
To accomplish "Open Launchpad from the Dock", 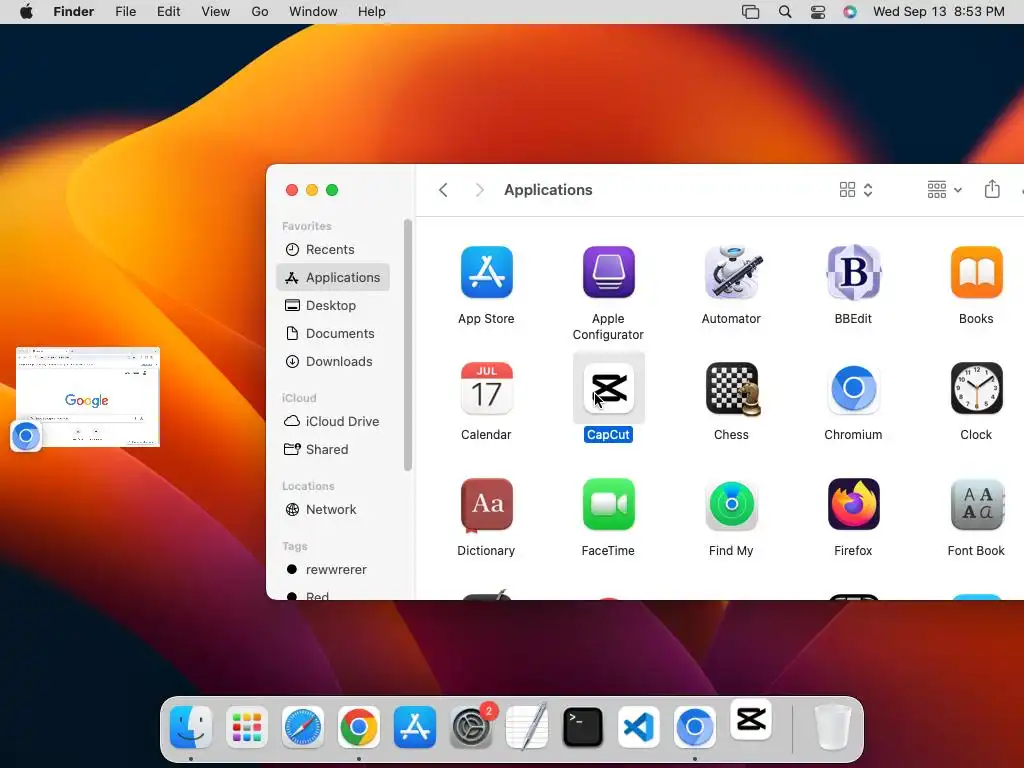I will click(x=247, y=727).
